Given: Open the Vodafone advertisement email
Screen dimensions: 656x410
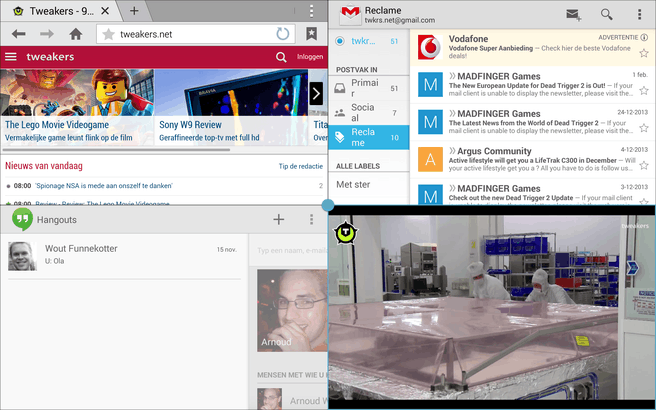Looking at the screenshot, I should click(533, 47).
